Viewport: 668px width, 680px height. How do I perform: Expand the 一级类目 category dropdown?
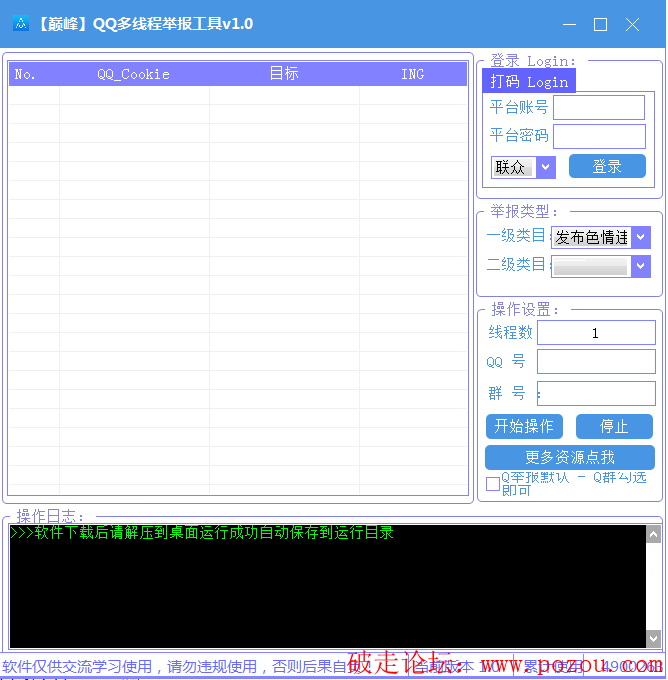[x=602, y=238]
